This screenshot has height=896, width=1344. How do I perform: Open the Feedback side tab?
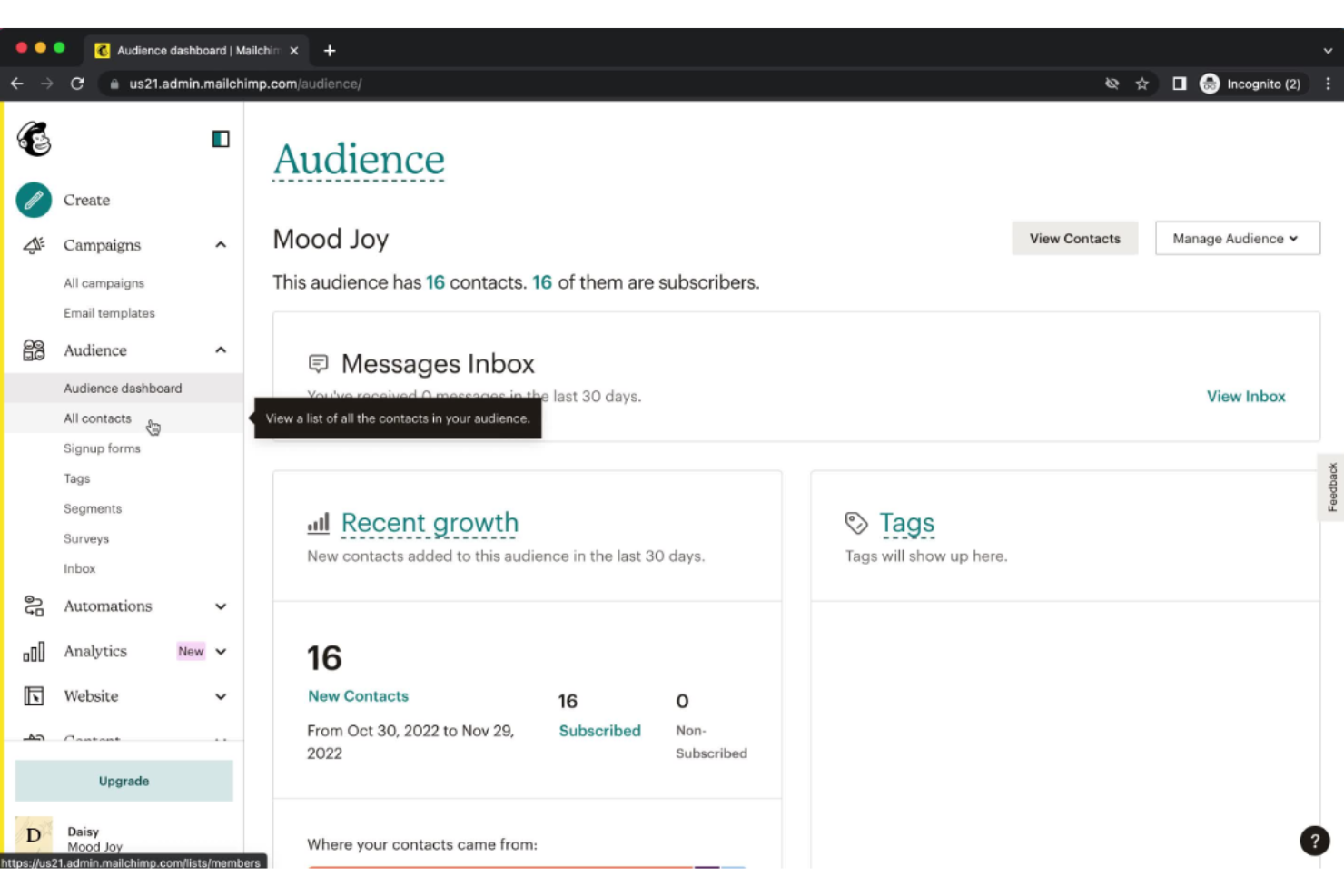(1331, 487)
